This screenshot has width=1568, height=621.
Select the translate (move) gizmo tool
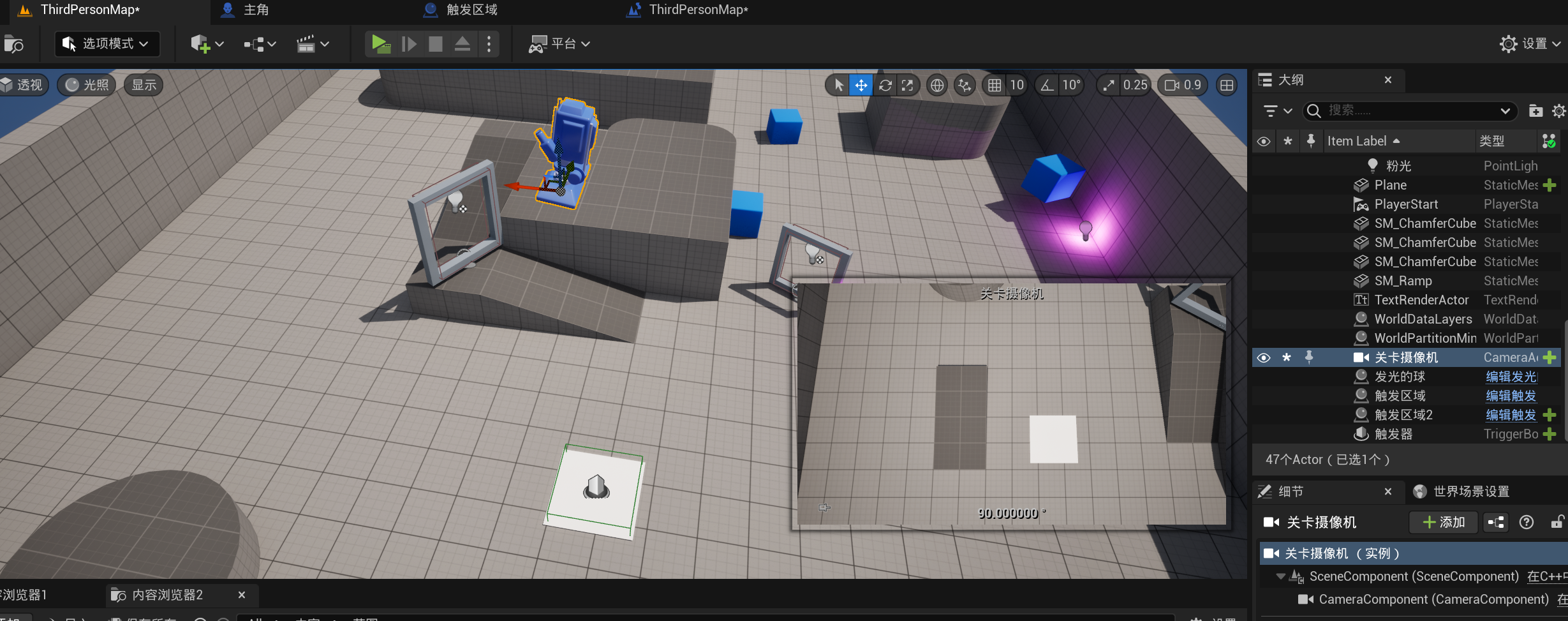(861, 85)
